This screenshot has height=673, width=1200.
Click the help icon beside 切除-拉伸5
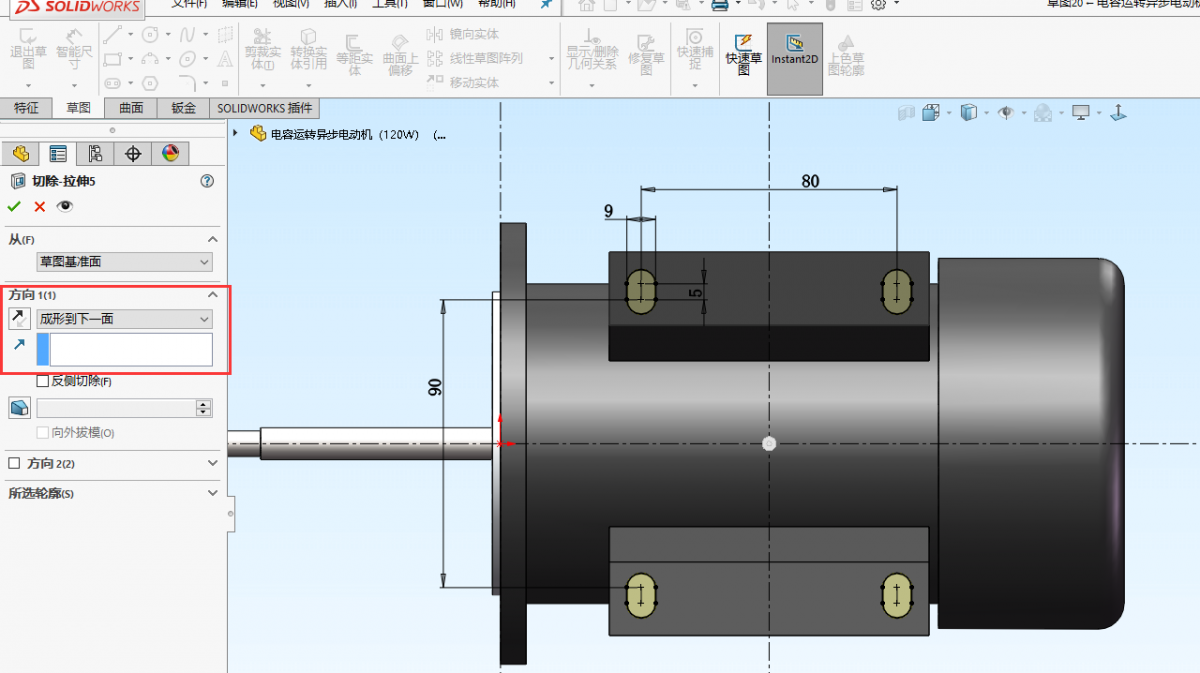(x=207, y=181)
